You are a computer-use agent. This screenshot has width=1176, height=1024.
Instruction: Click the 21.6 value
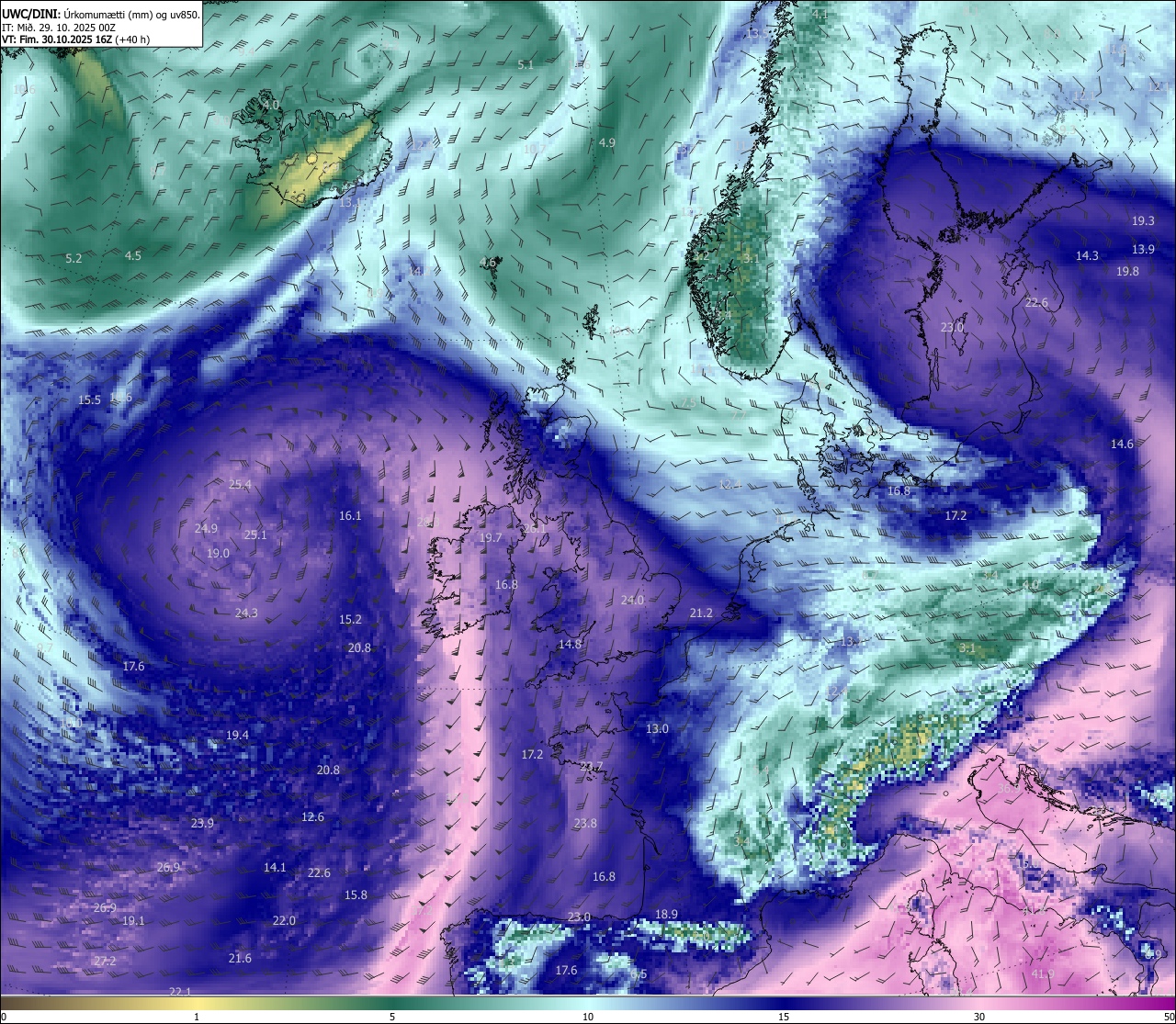tap(240, 959)
